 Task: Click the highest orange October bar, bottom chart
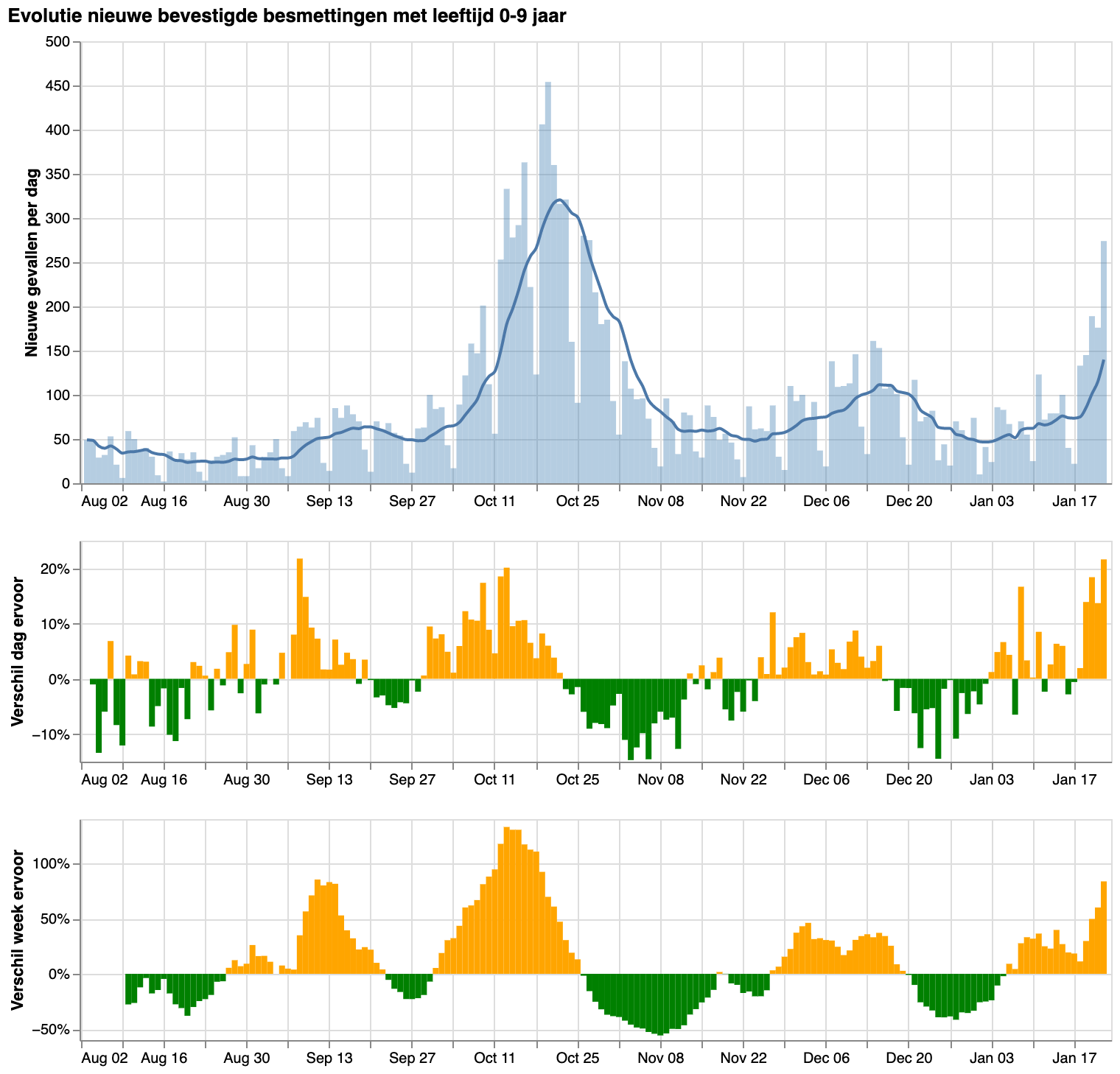507,900
